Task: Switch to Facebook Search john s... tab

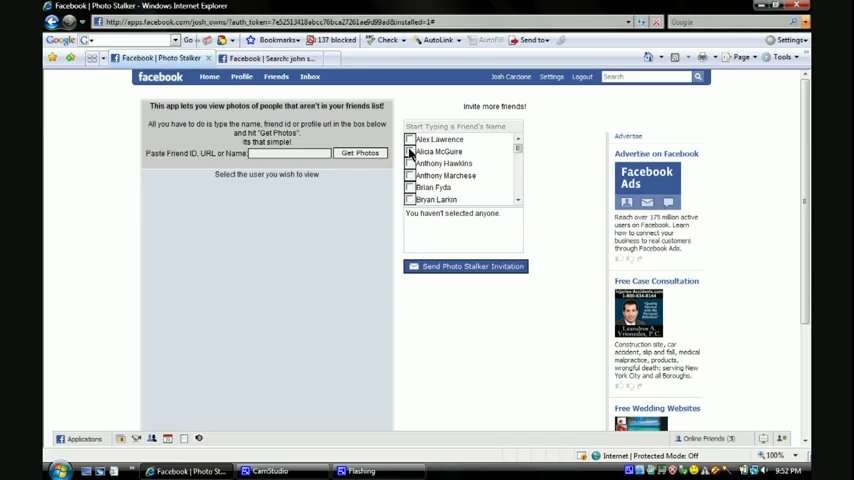Action: [270, 58]
